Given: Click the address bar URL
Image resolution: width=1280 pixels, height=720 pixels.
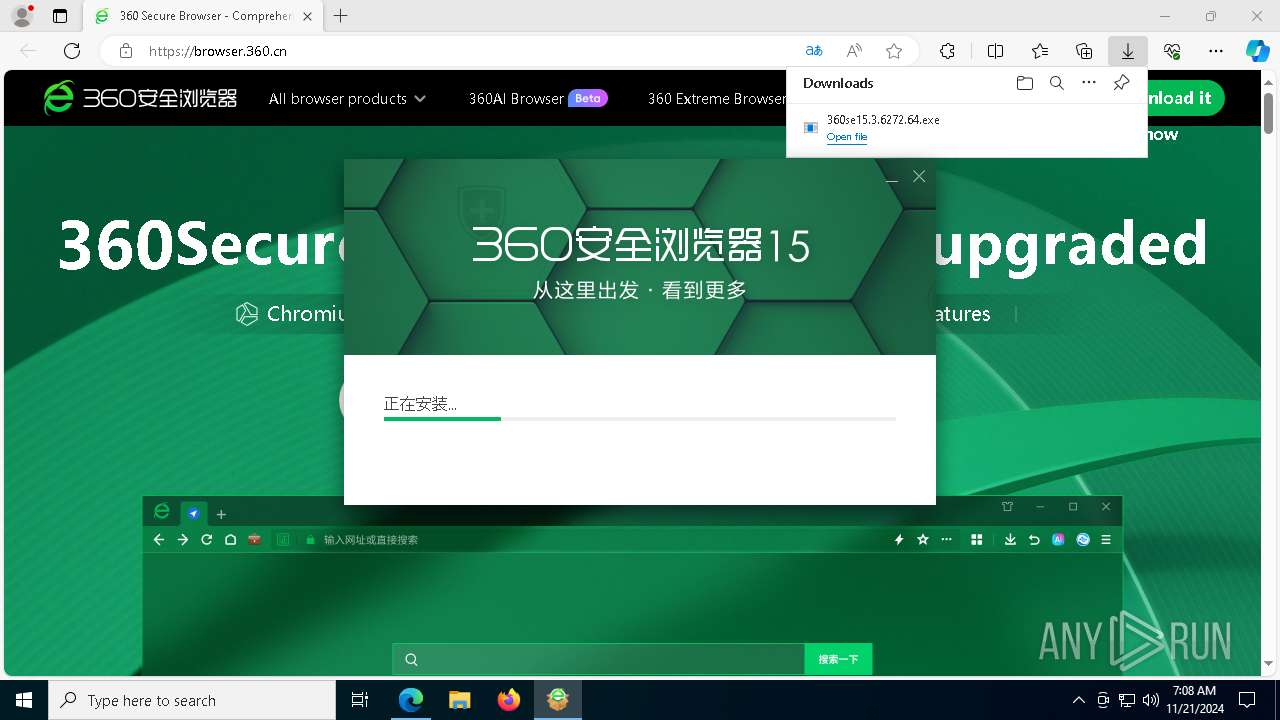Looking at the screenshot, I should 218,51.
